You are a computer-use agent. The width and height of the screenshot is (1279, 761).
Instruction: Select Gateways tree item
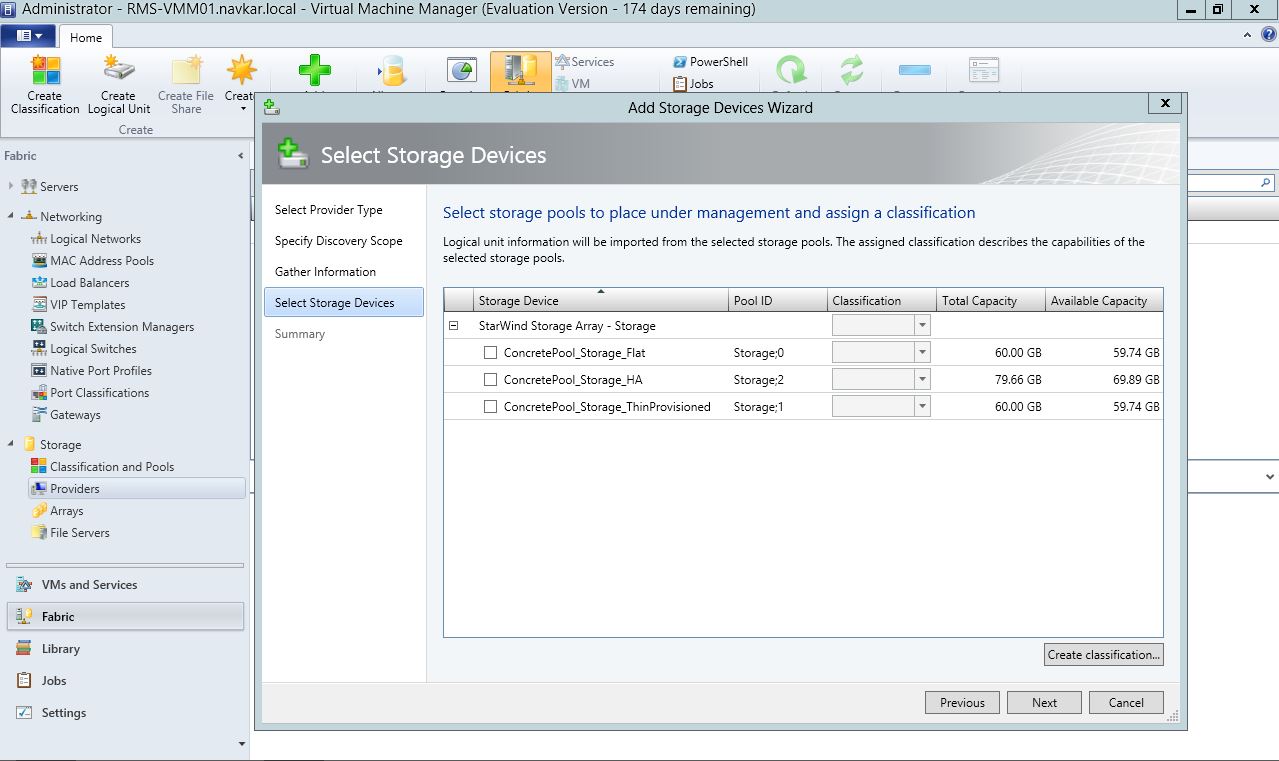[75, 415]
